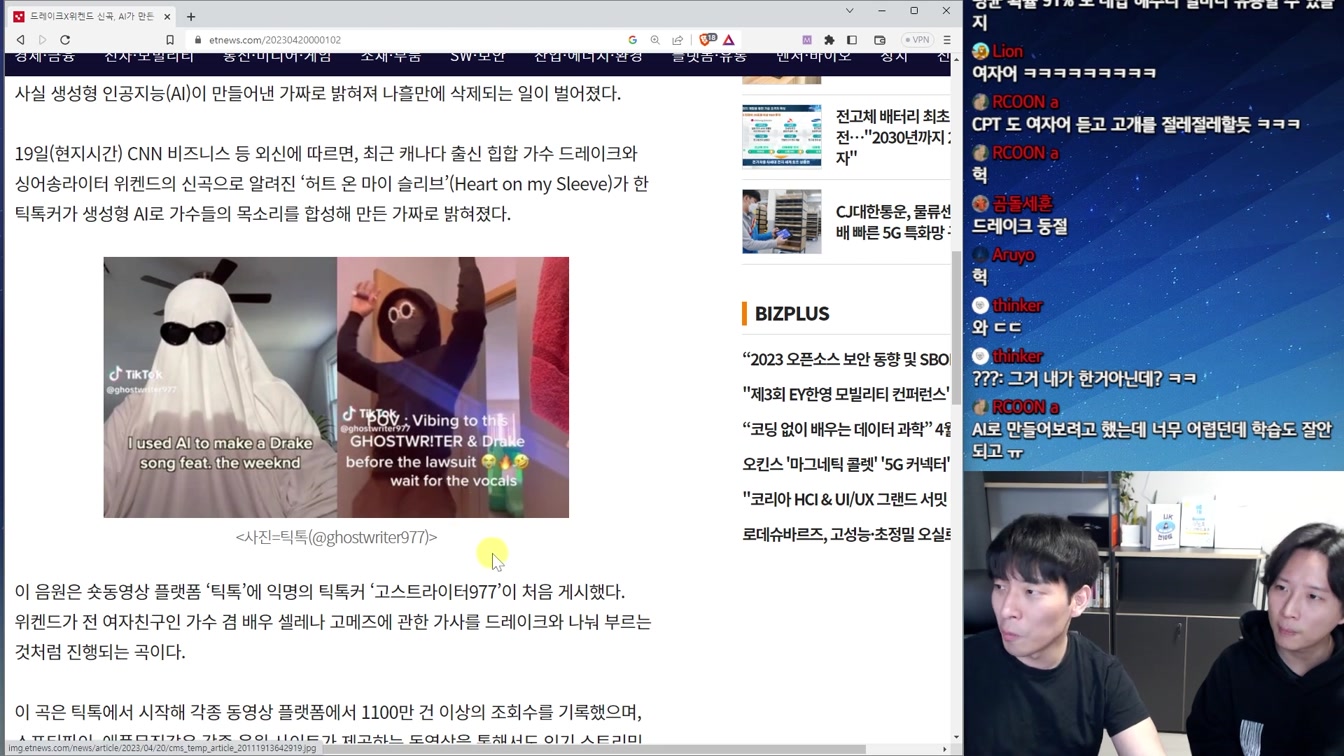The height and width of the screenshot is (756, 1344).
Task: Click chat message ???: 그거 내가 한거아닌데?
Action: click(x=1084, y=378)
